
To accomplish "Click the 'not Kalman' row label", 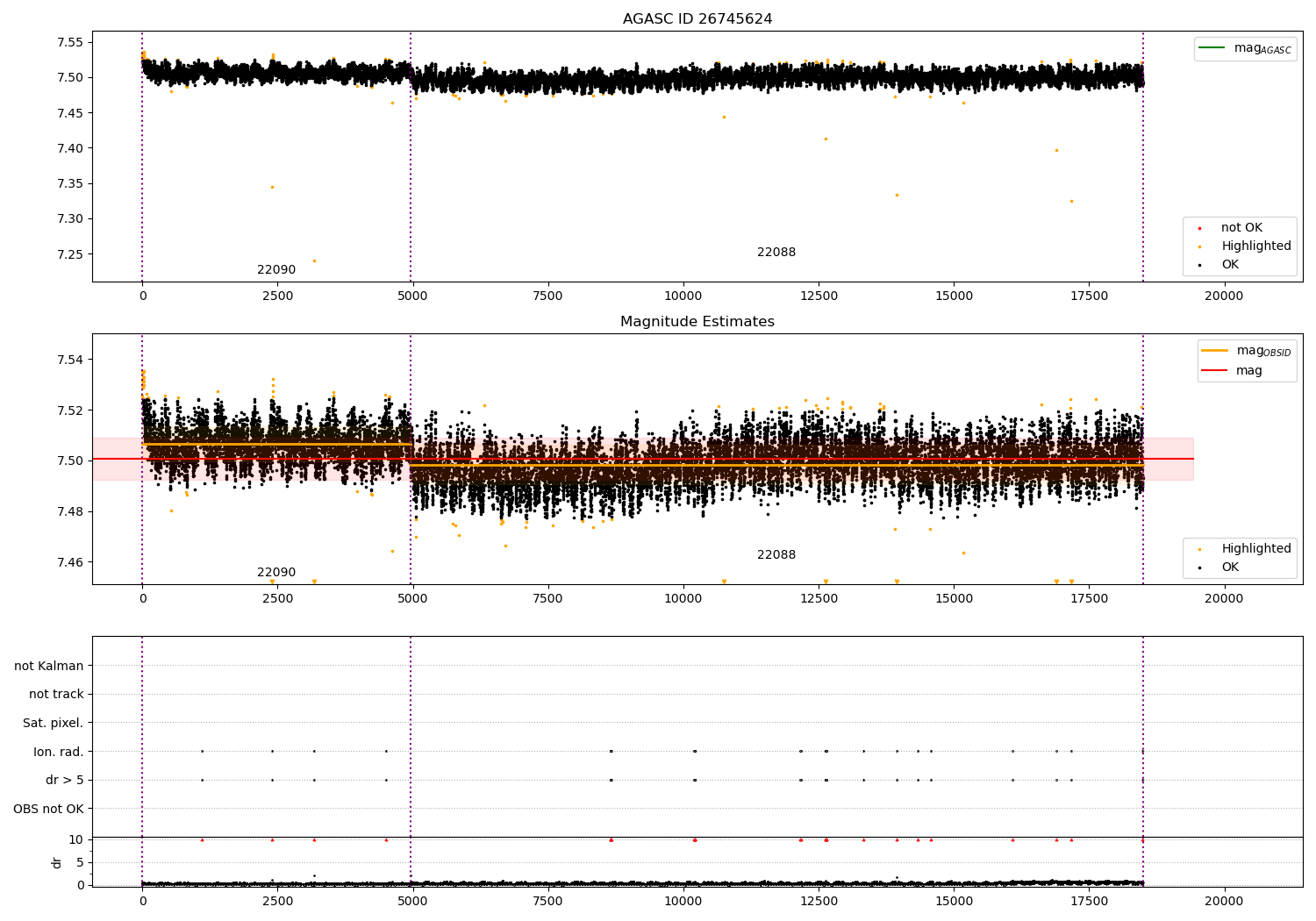I will pyautogui.click(x=49, y=666).
